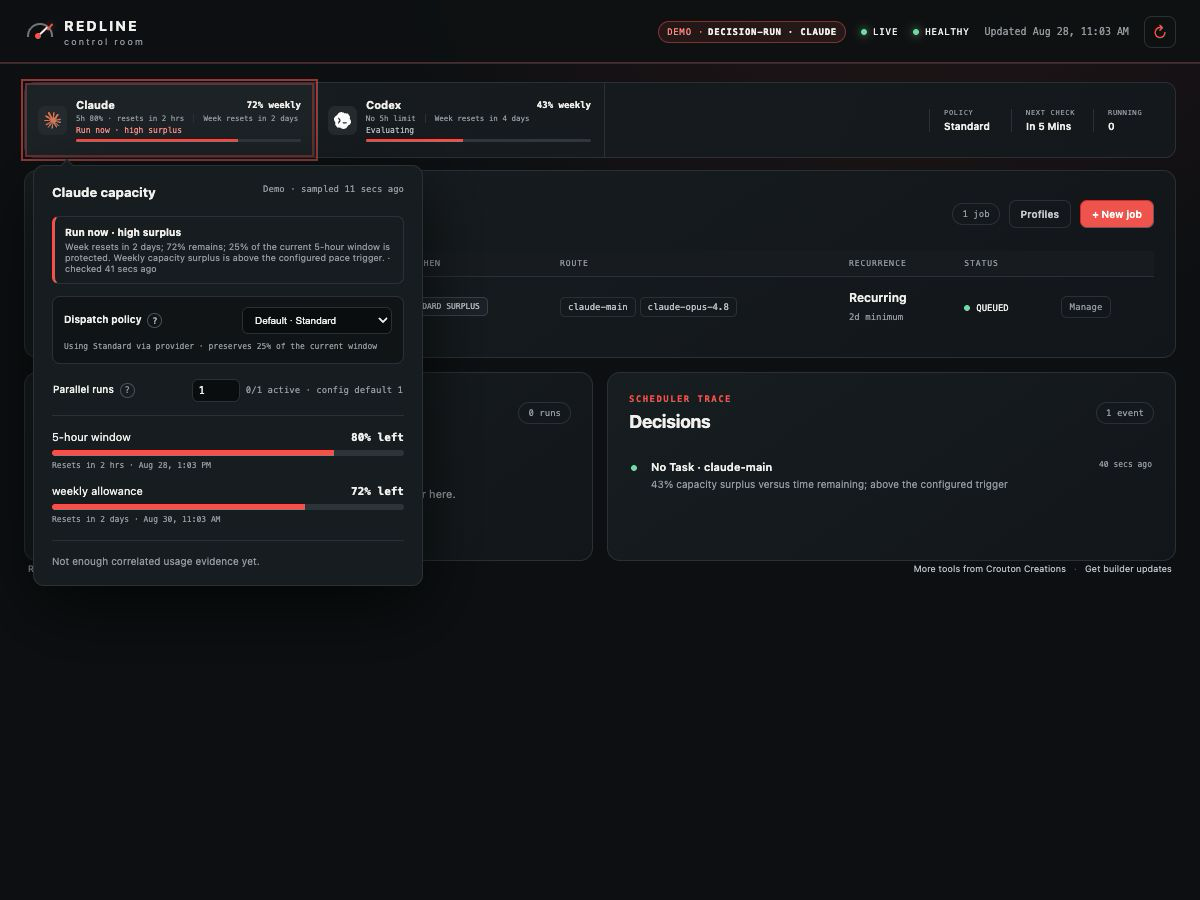Click the refresh icon button in header

(1160, 32)
